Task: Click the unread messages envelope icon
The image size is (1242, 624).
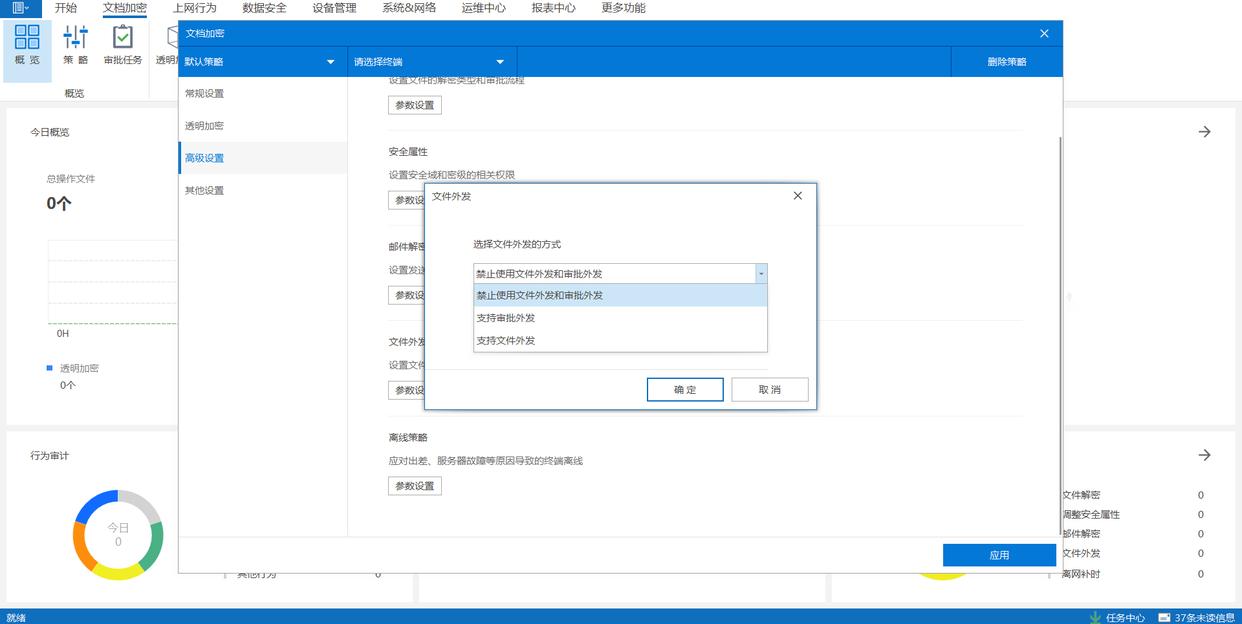Action: 1164,617
